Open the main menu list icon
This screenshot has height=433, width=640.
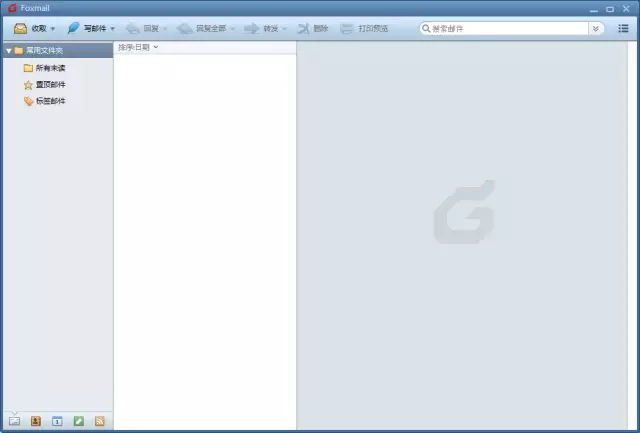tap(623, 28)
